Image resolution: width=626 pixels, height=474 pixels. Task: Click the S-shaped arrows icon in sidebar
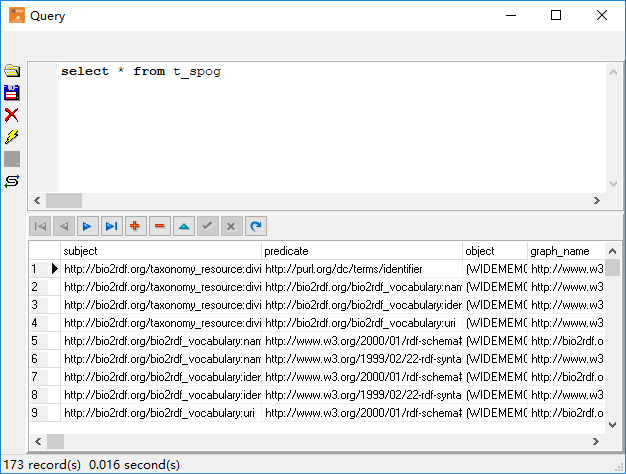pyautogui.click(x=12, y=181)
